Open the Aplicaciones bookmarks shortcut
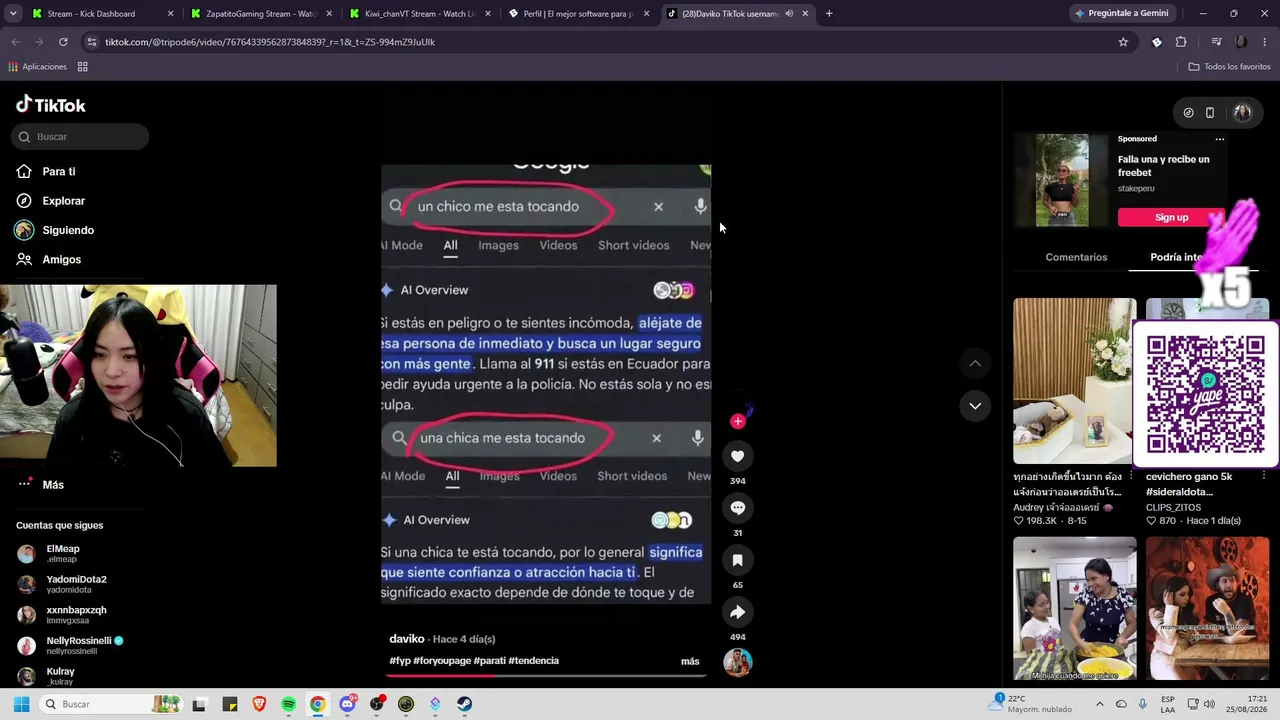1280x720 pixels. (x=37, y=67)
